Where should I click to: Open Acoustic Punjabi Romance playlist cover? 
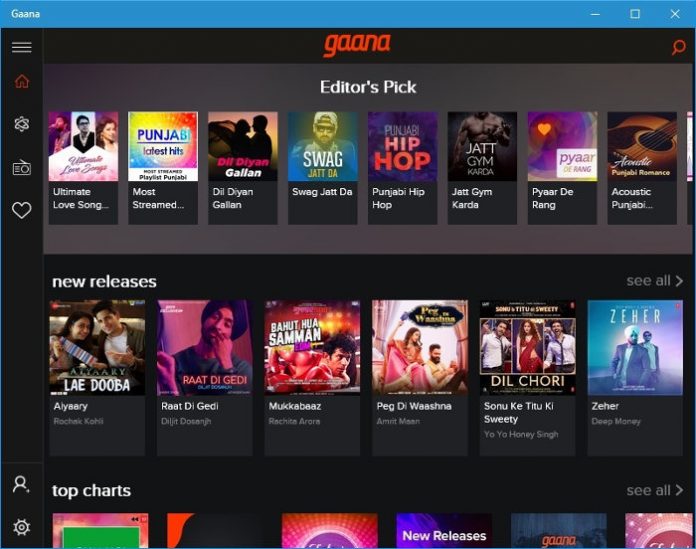click(642, 146)
